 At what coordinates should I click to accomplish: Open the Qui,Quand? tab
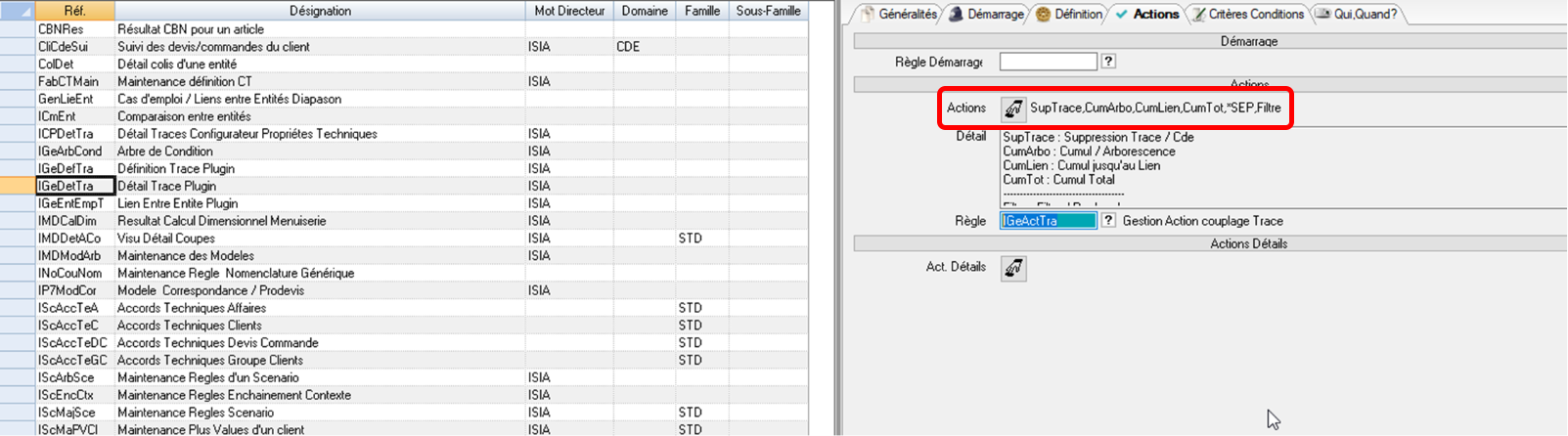pos(1358,14)
